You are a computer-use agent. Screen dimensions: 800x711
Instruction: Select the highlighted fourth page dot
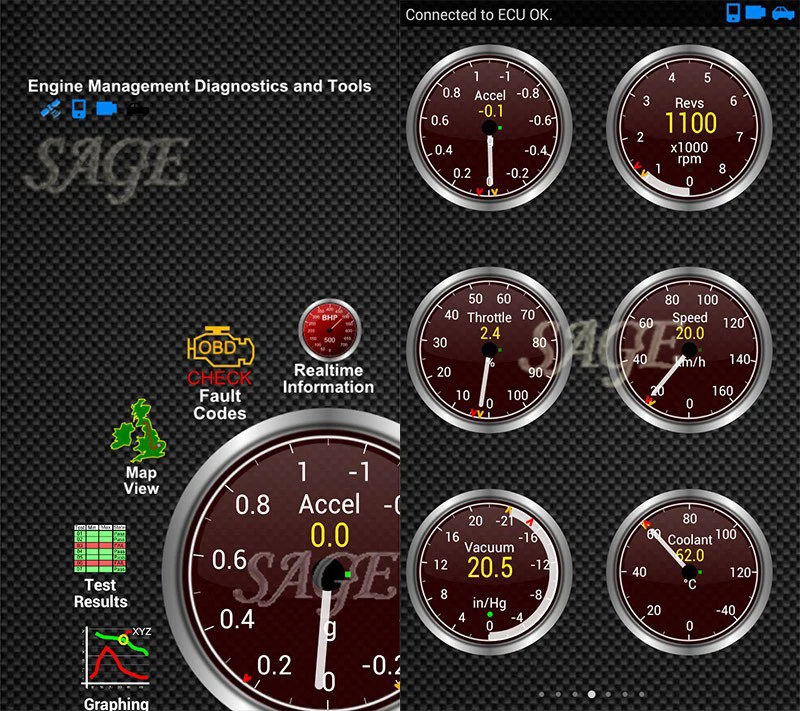click(x=591, y=694)
